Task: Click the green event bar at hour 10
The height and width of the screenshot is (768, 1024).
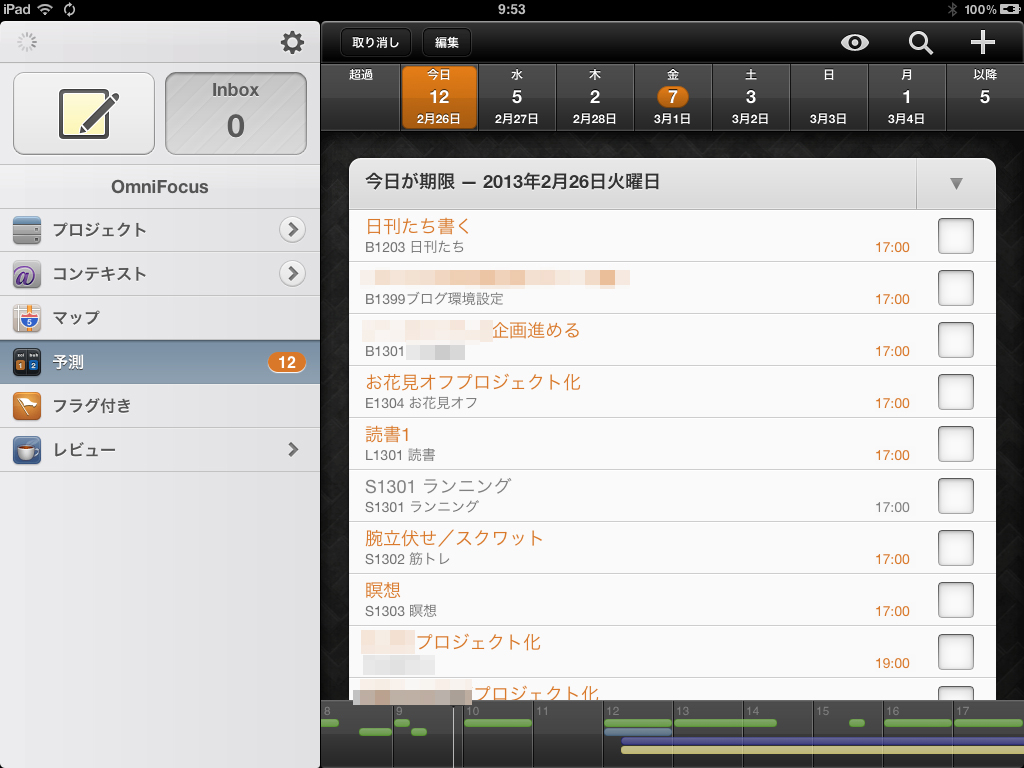Action: (498, 722)
